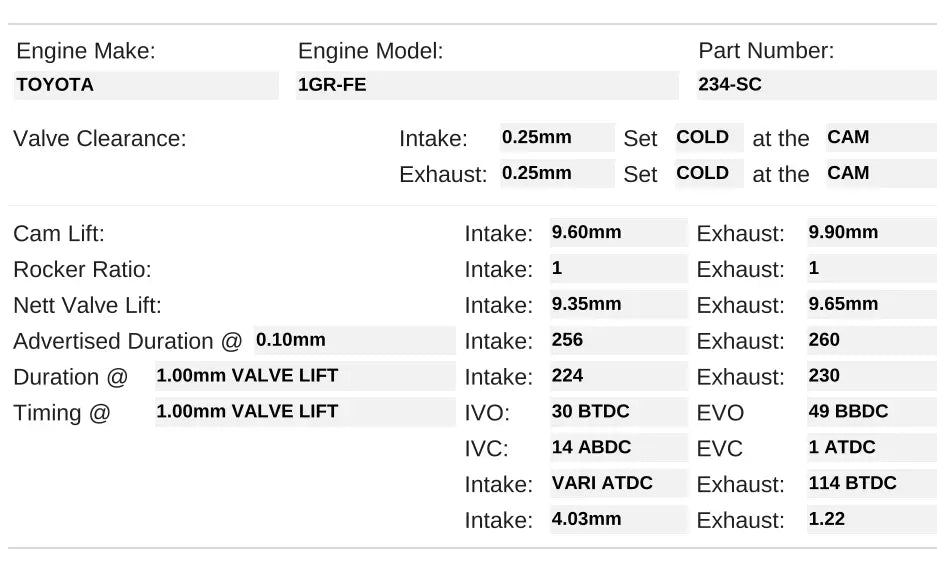Click the Intake field showing VARI ATDC
Viewport: 937px width, 587px height.
618,484
